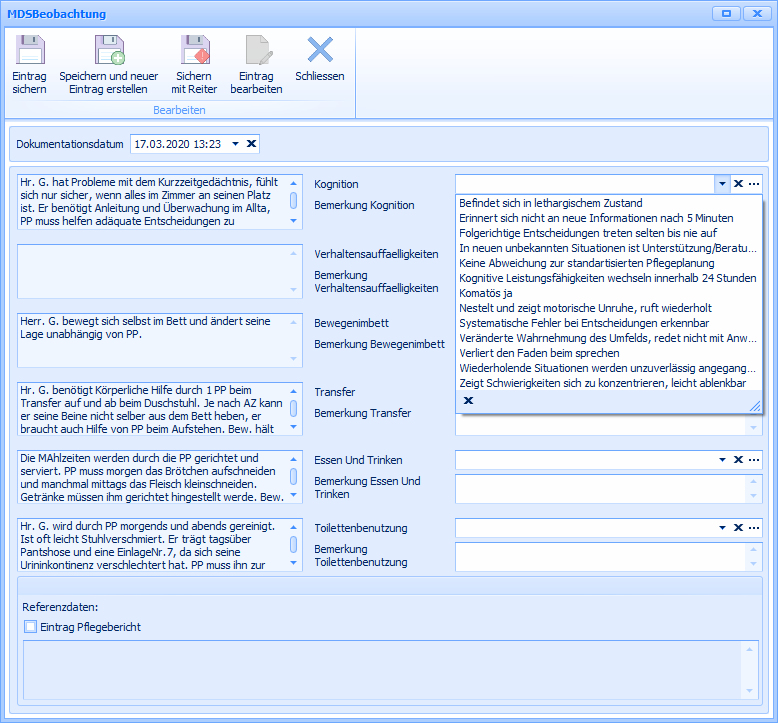
Task: Clear the Dokumentationsdatum date value
Action: tap(252, 144)
